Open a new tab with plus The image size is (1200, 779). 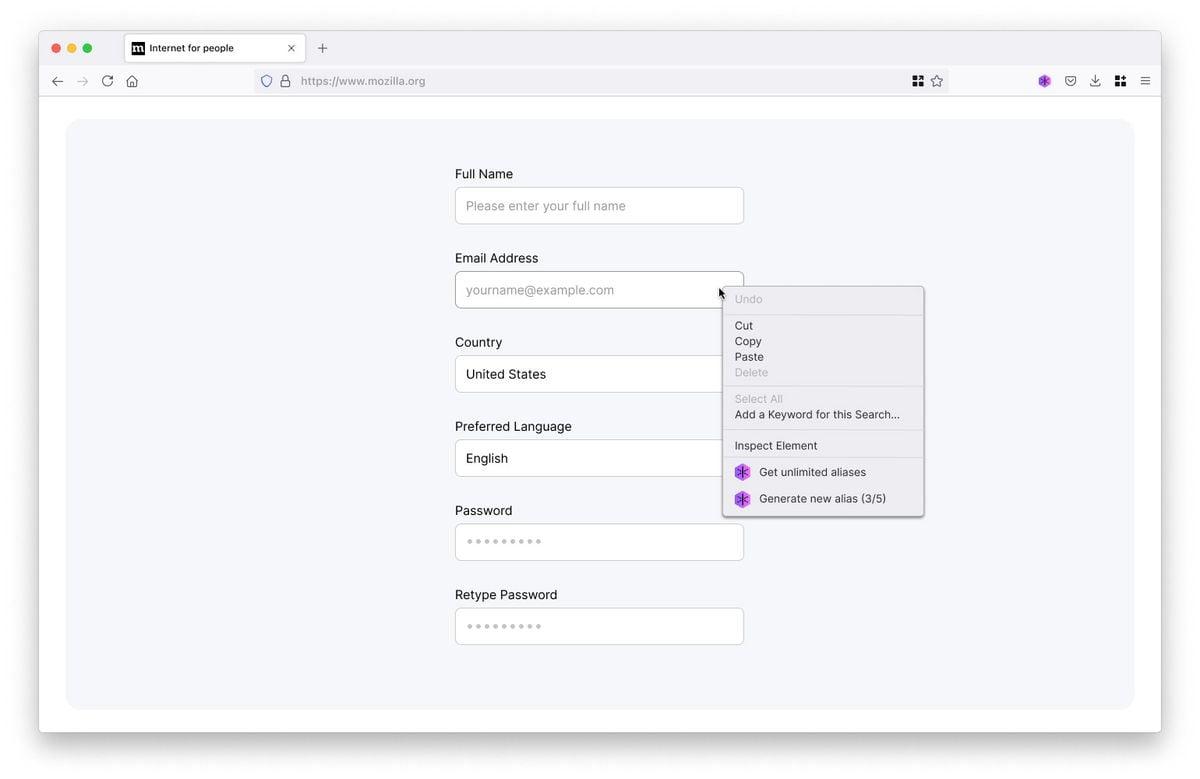pos(322,48)
